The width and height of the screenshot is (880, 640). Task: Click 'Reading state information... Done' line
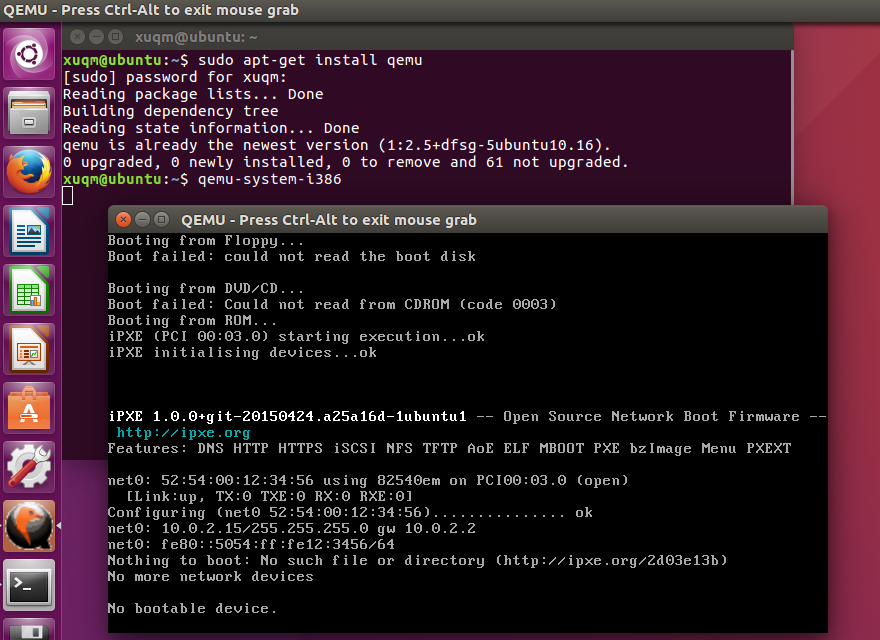coord(211,128)
